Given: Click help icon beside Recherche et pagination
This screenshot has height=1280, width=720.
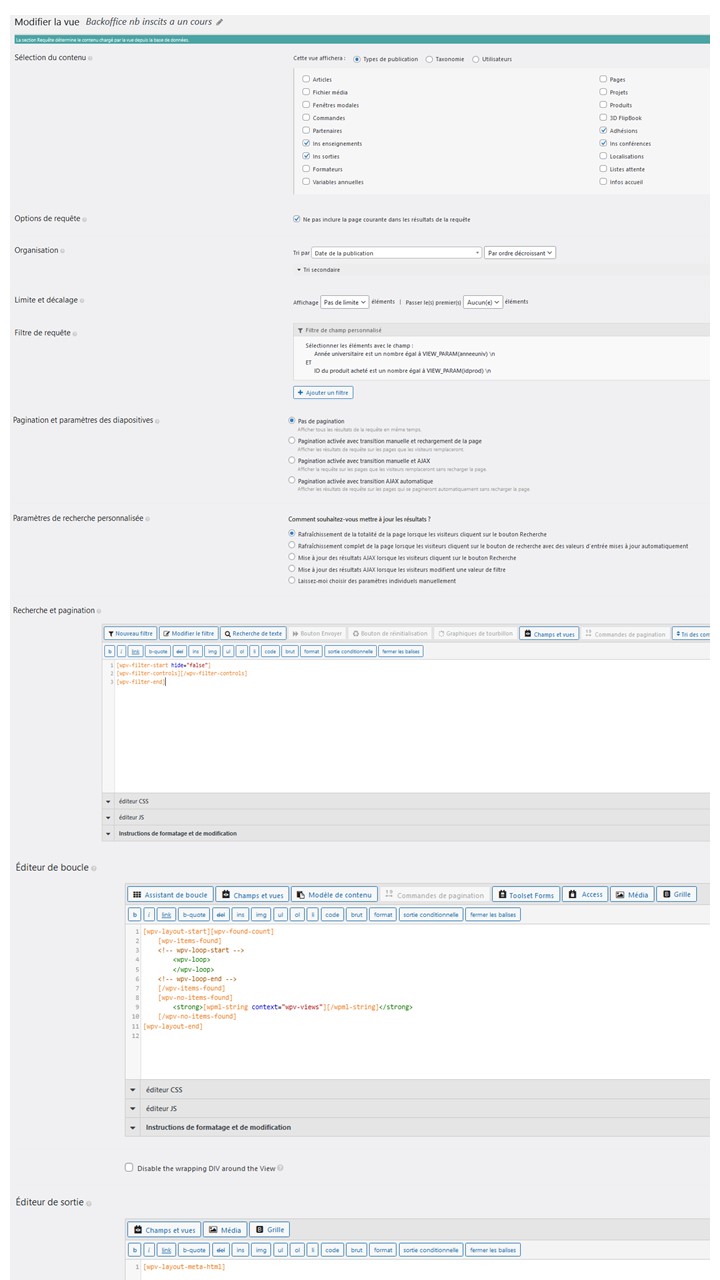Looking at the screenshot, I should pos(100,610).
